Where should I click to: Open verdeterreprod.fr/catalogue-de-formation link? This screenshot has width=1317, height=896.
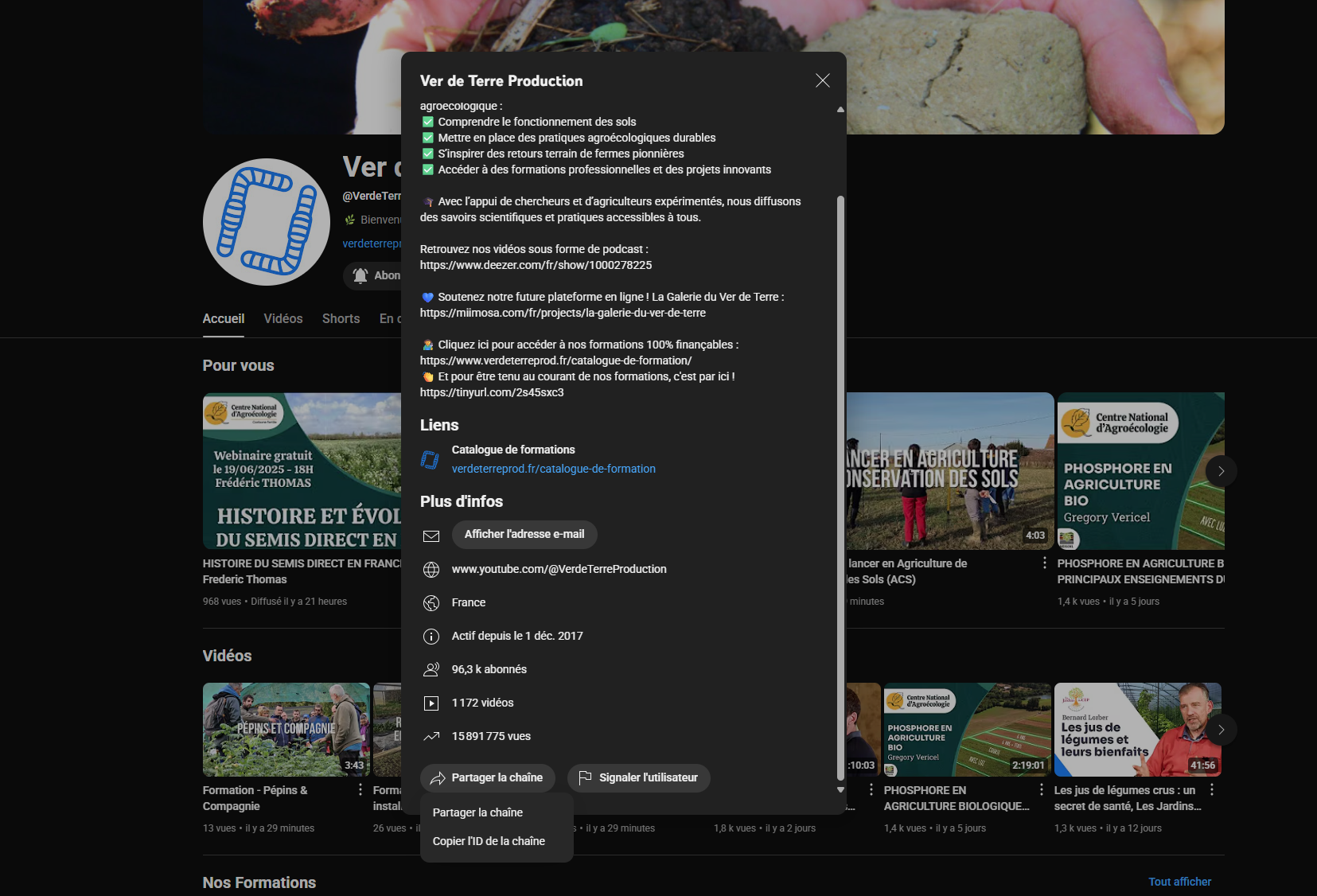(553, 469)
